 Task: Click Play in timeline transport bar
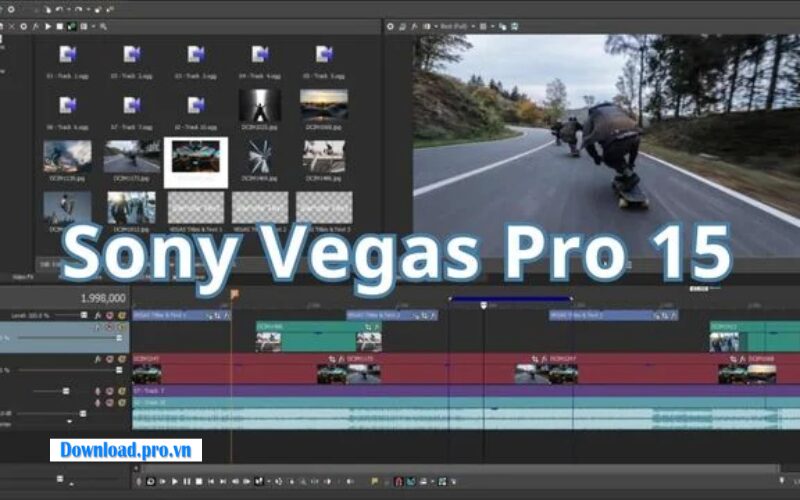tap(175, 481)
